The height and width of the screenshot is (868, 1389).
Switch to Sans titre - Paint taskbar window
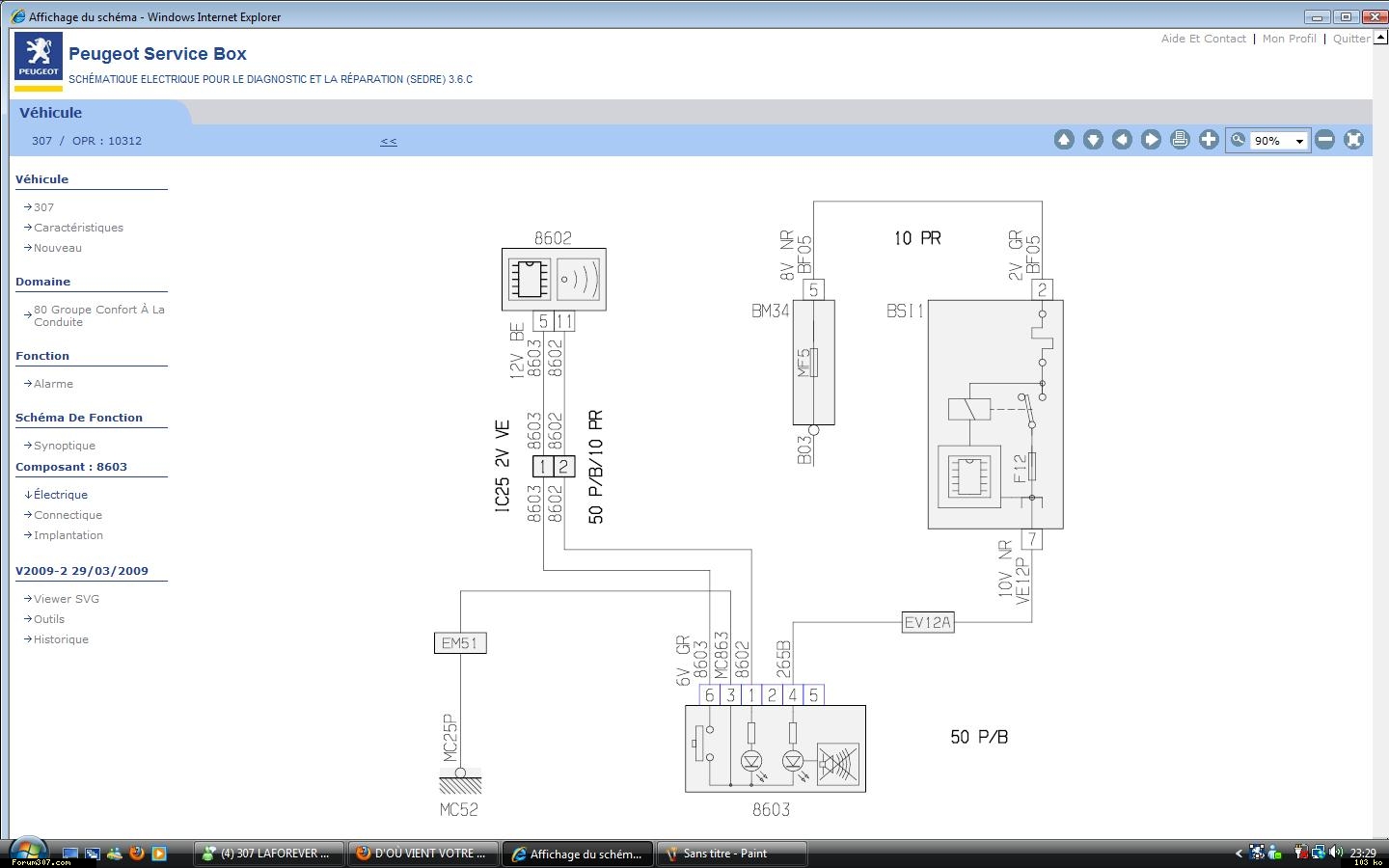point(725,854)
